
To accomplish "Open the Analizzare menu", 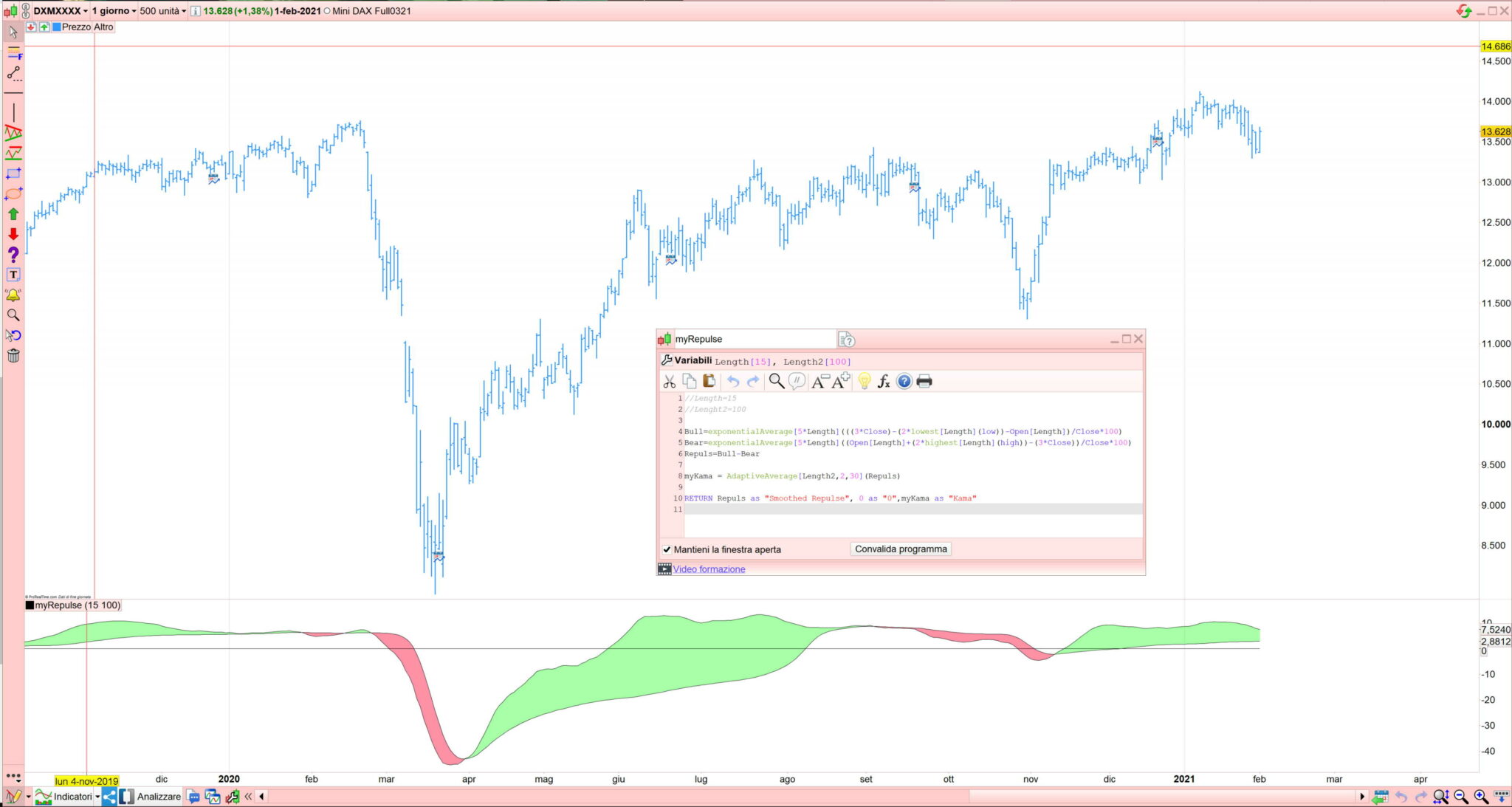I will (158, 797).
